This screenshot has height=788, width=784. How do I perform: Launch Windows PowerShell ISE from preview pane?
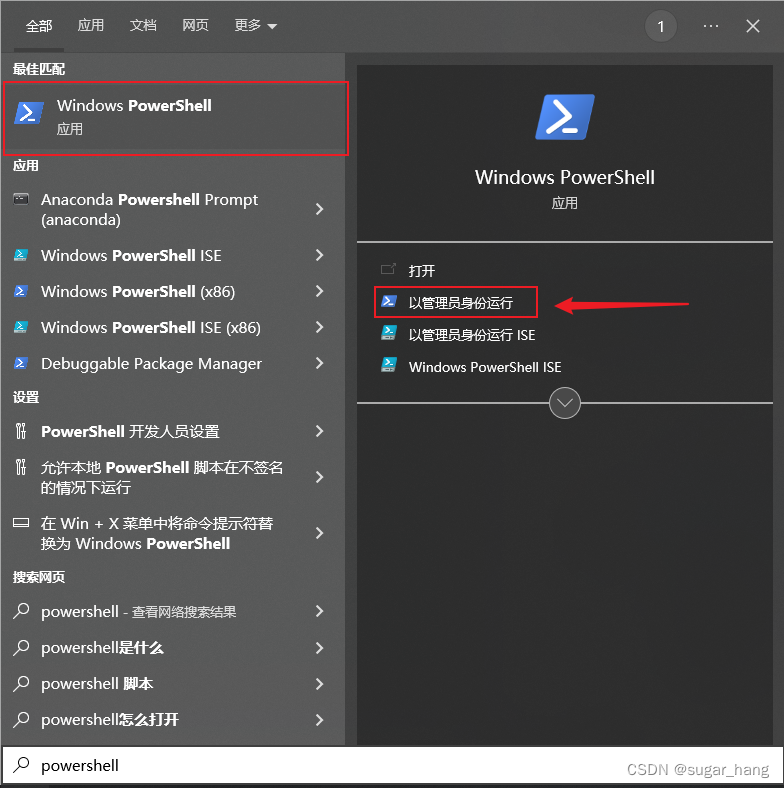click(485, 367)
